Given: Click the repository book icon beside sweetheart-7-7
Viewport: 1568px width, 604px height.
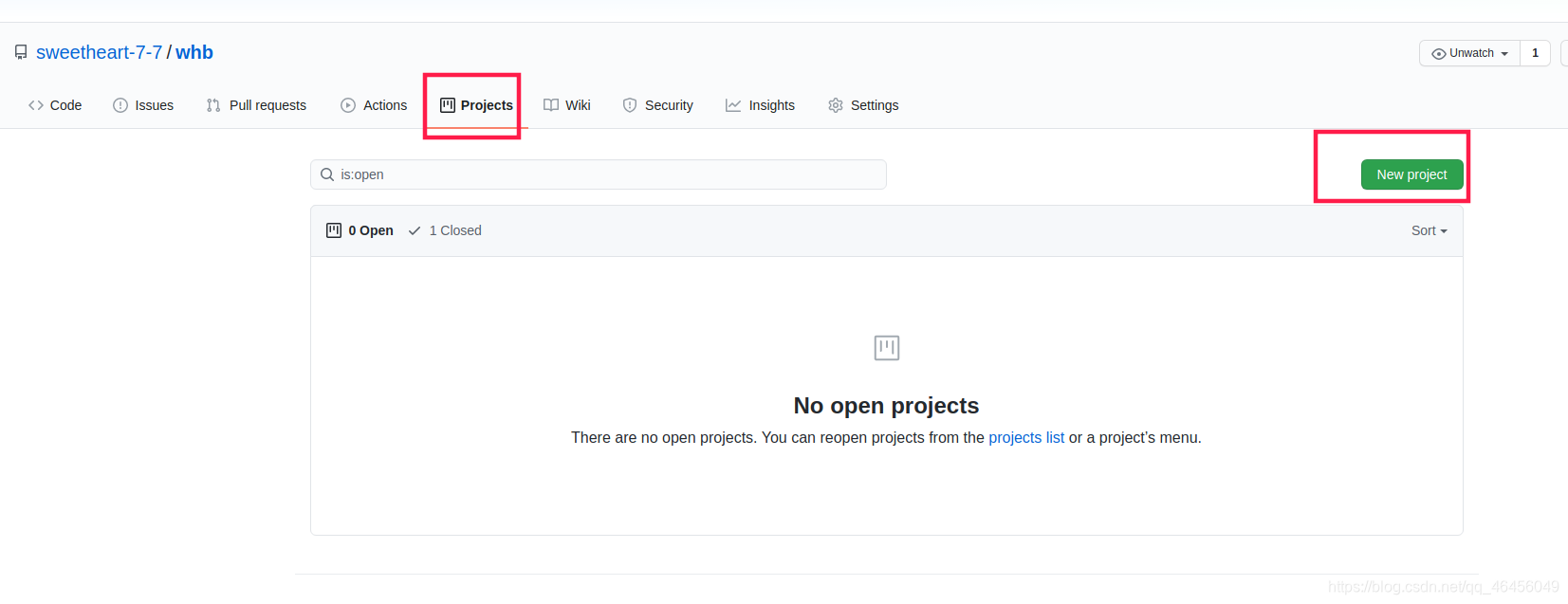Looking at the screenshot, I should click(x=21, y=52).
